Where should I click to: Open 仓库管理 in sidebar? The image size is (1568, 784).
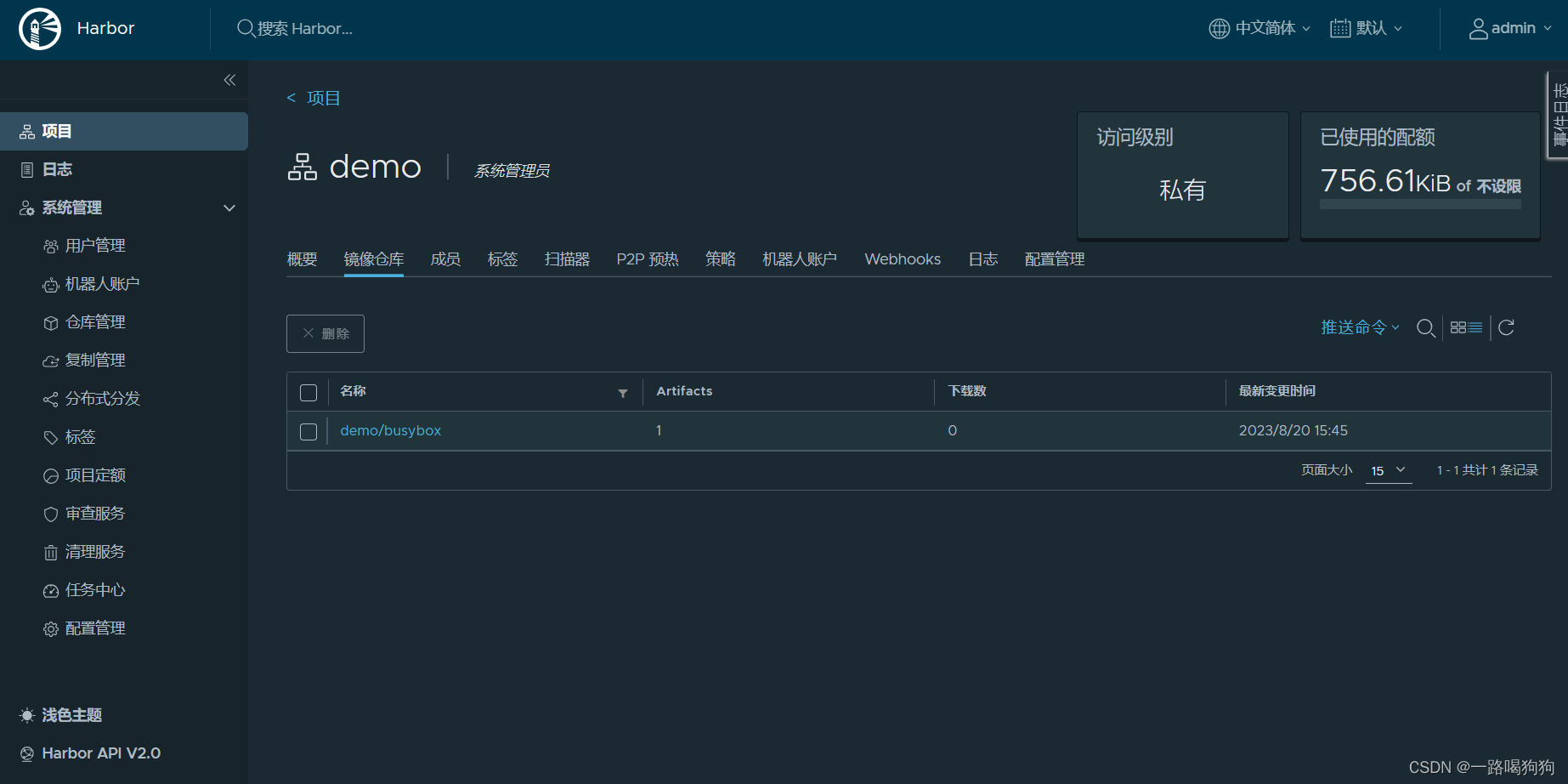pos(95,322)
